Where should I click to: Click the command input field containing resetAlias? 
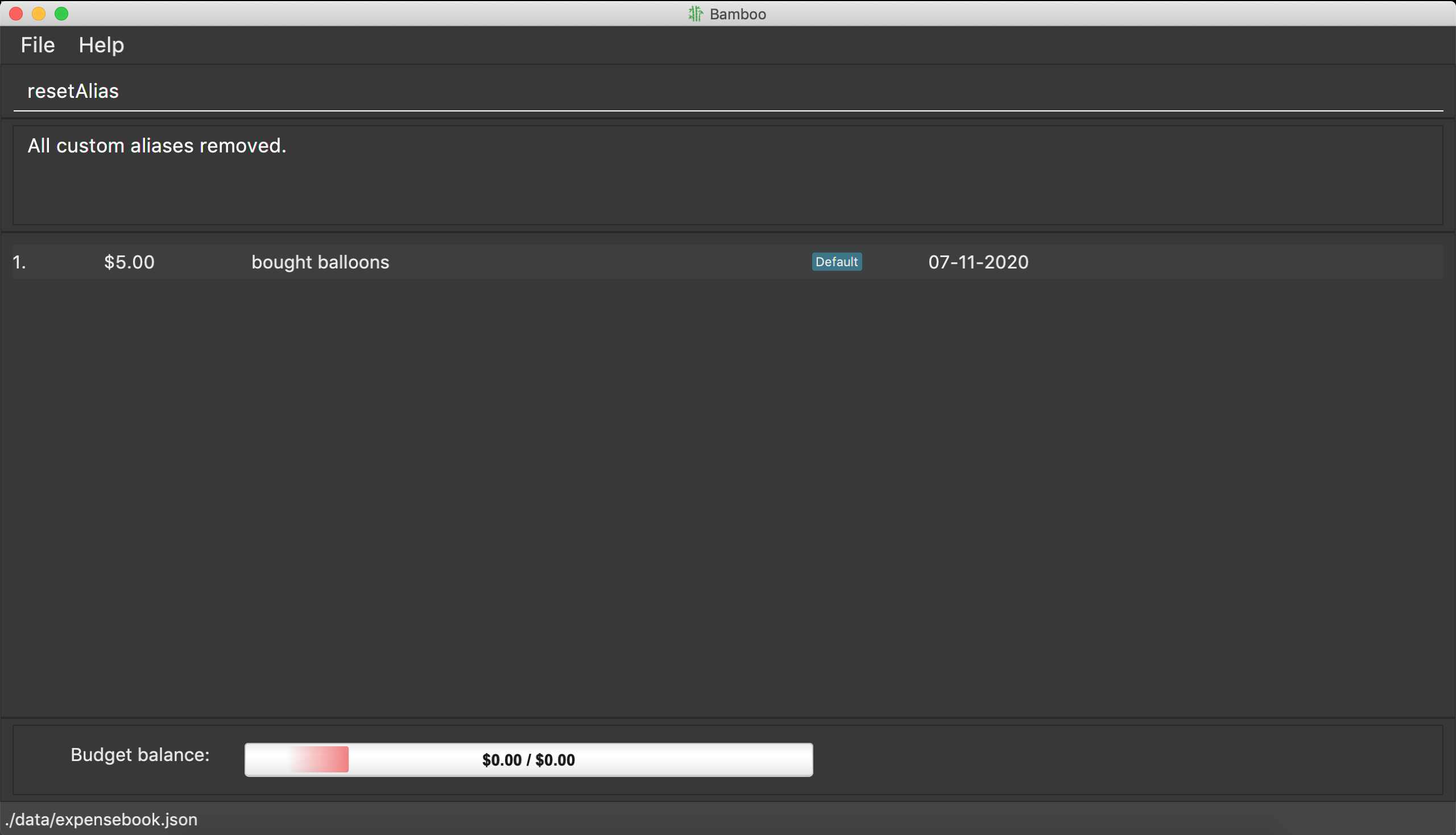(727, 91)
